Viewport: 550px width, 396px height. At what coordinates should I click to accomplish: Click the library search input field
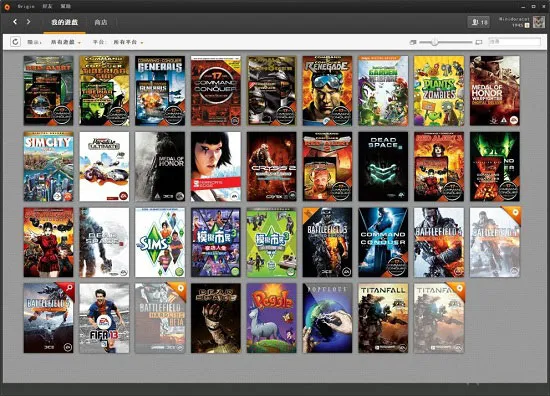(515, 42)
